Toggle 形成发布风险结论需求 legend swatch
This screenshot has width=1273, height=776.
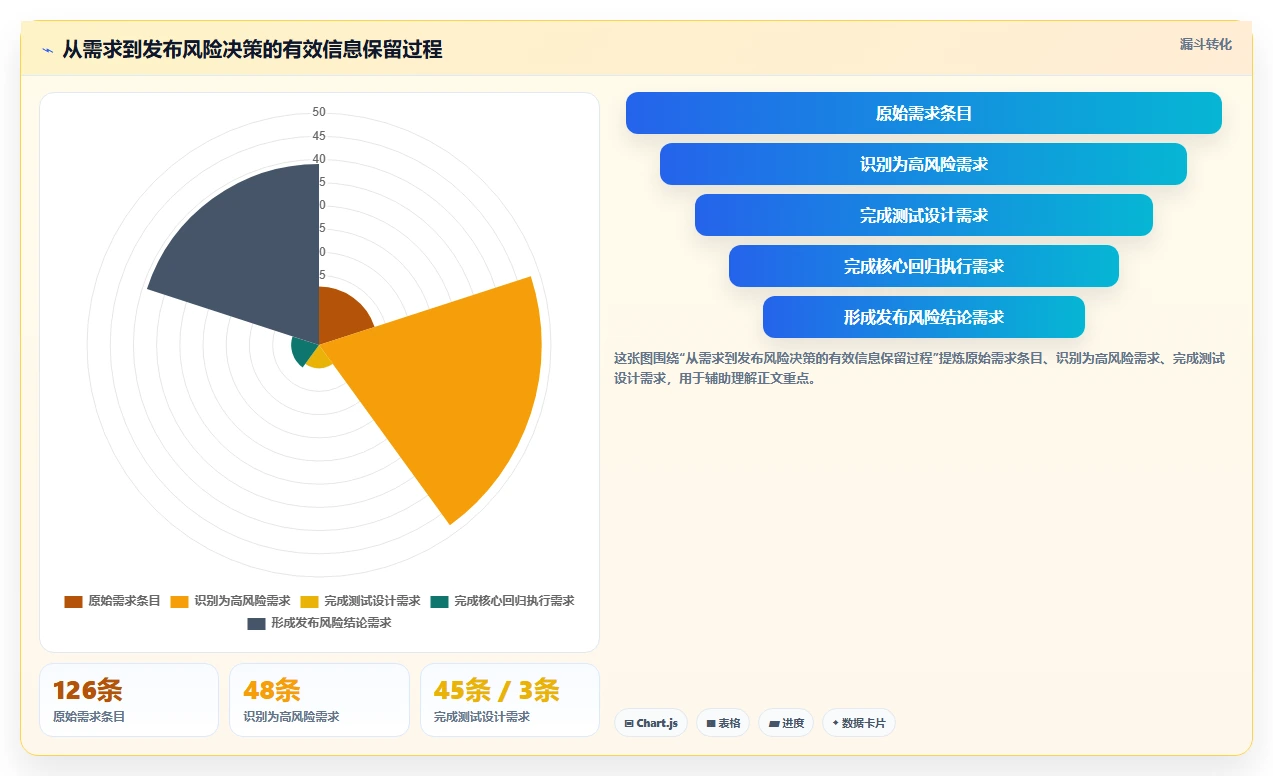(x=256, y=623)
